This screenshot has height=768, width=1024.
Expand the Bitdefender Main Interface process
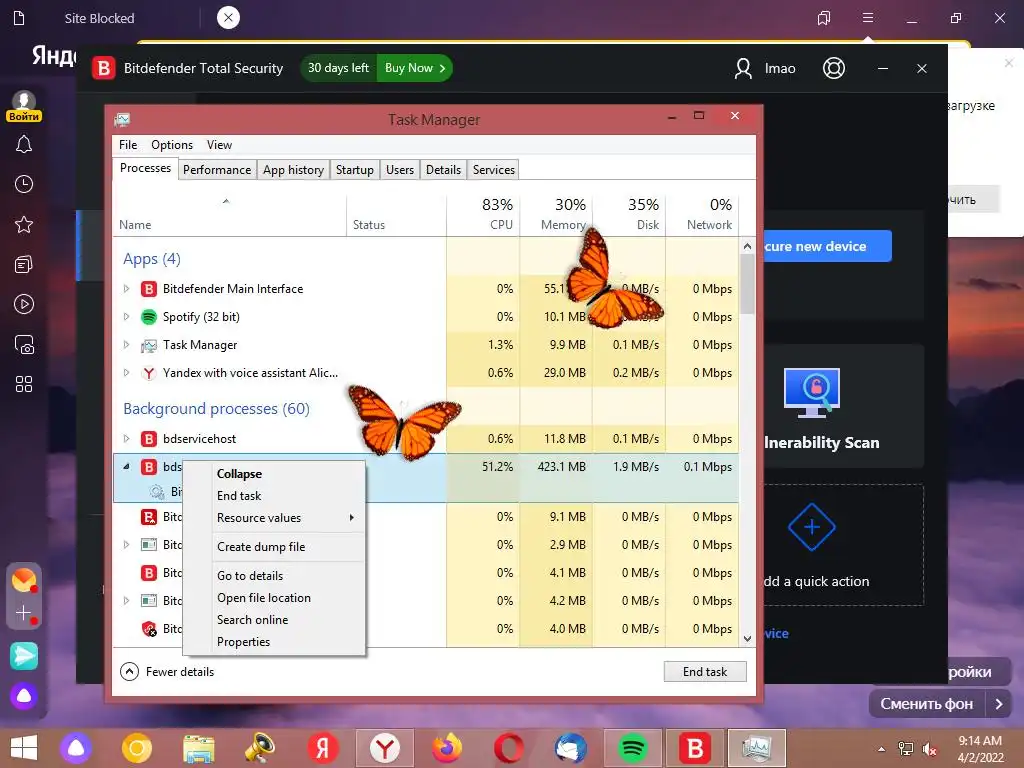(x=127, y=289)
